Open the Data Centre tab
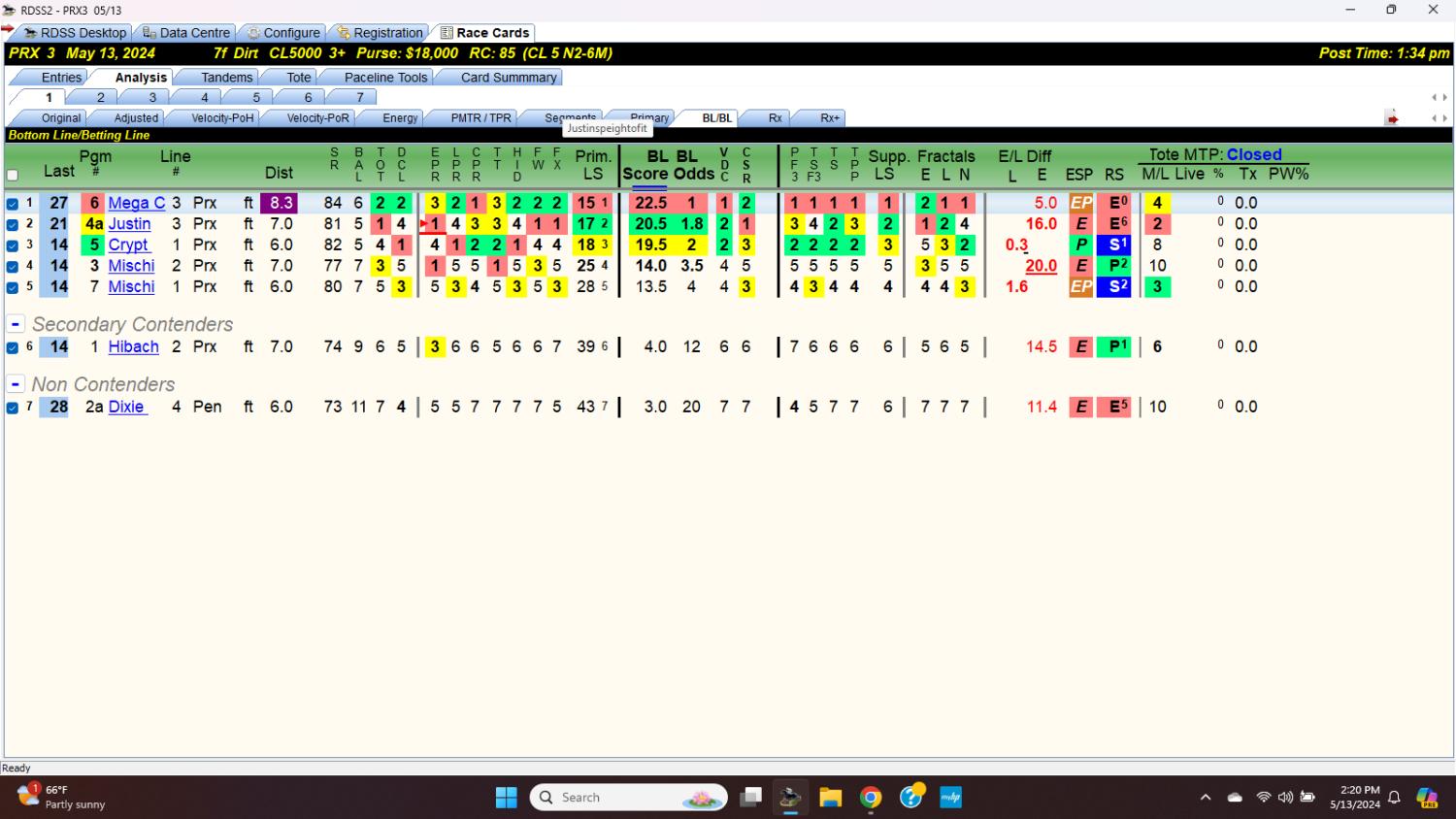The width and height of the screenshot is (1456, 819). 186,33
